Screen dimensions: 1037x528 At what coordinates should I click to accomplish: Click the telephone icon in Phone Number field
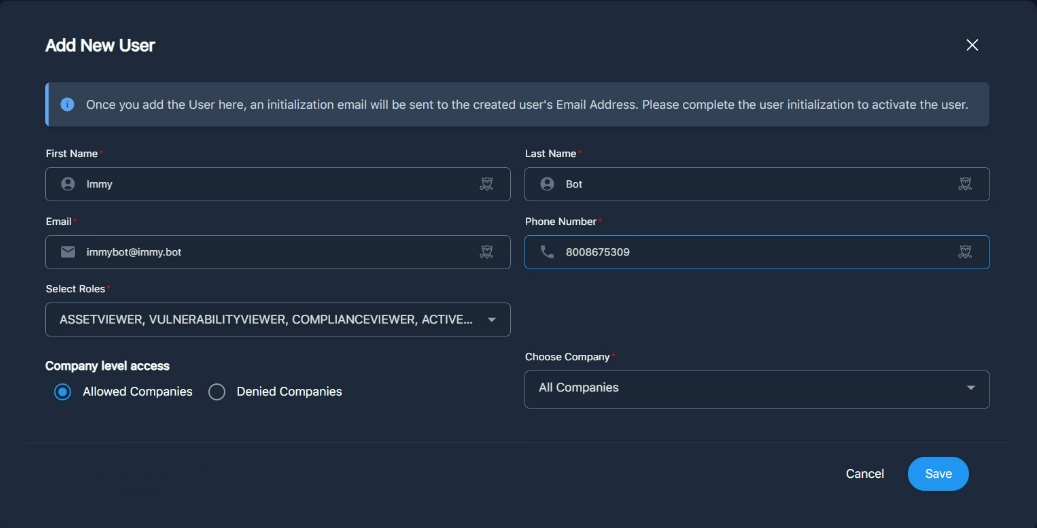547,252
